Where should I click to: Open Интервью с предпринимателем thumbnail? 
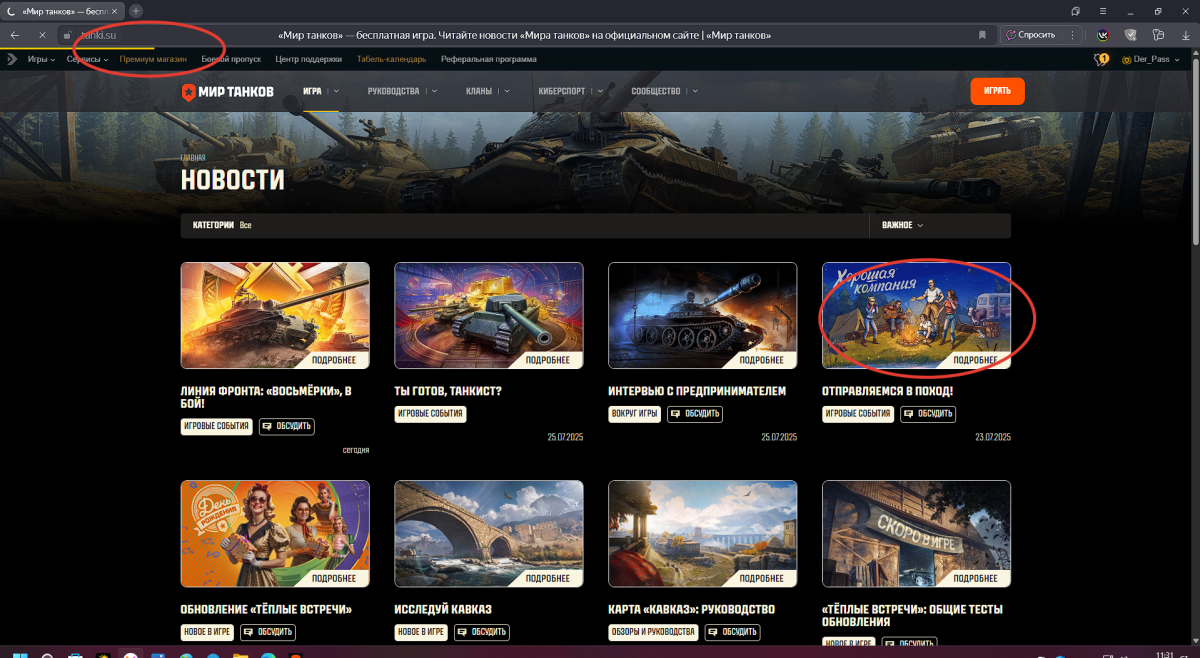tap(703, 315)
